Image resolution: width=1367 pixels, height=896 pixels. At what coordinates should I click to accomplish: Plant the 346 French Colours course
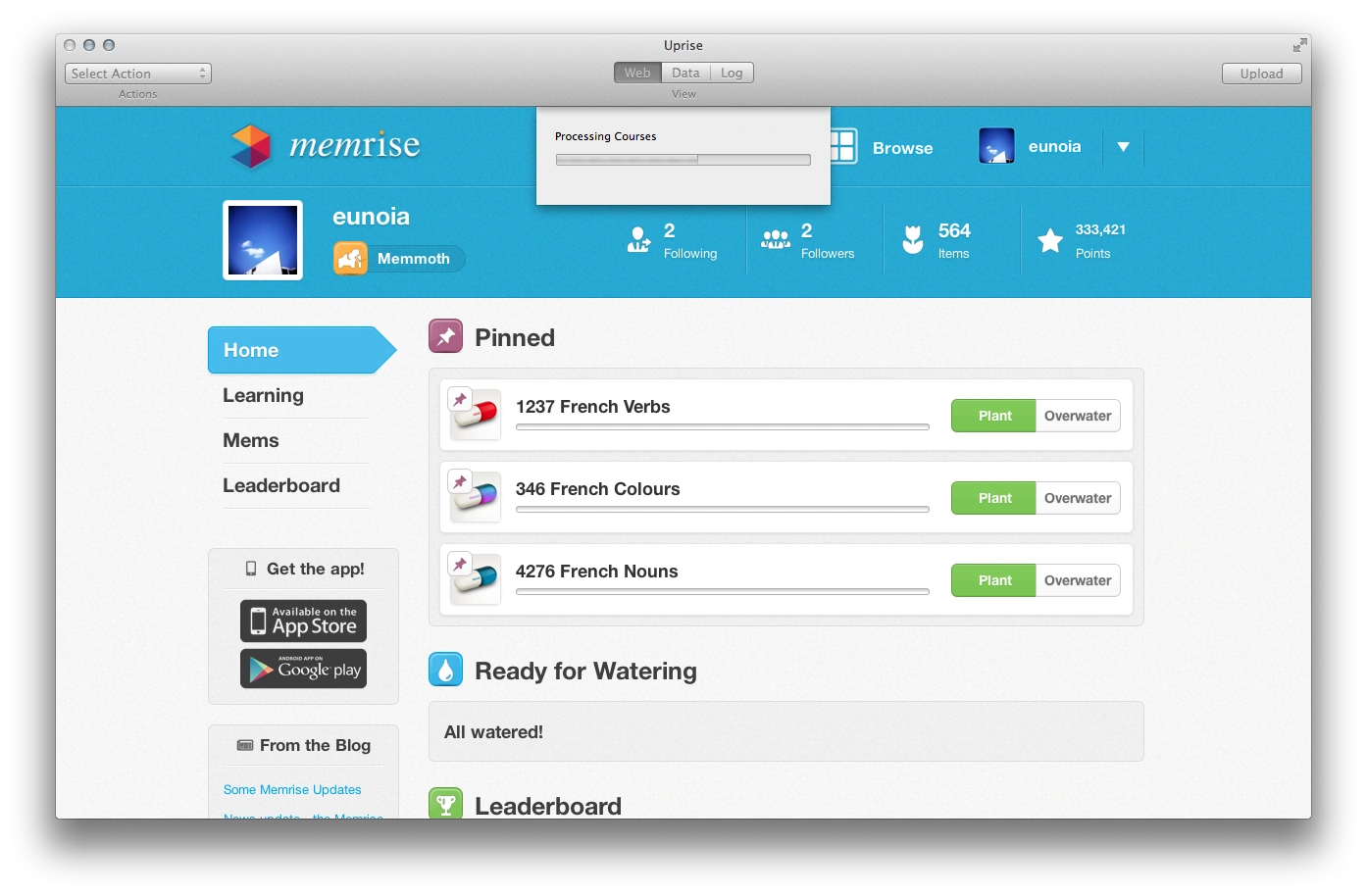pyautogui.click(x=993, y=498)
